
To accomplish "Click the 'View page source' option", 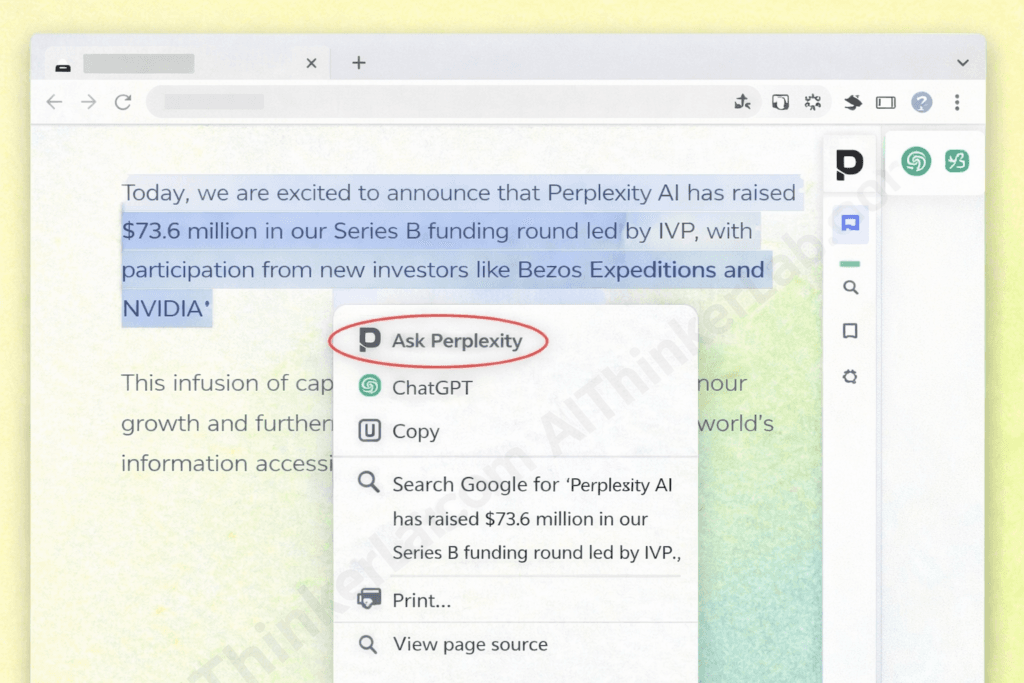I will click(468, 644).
